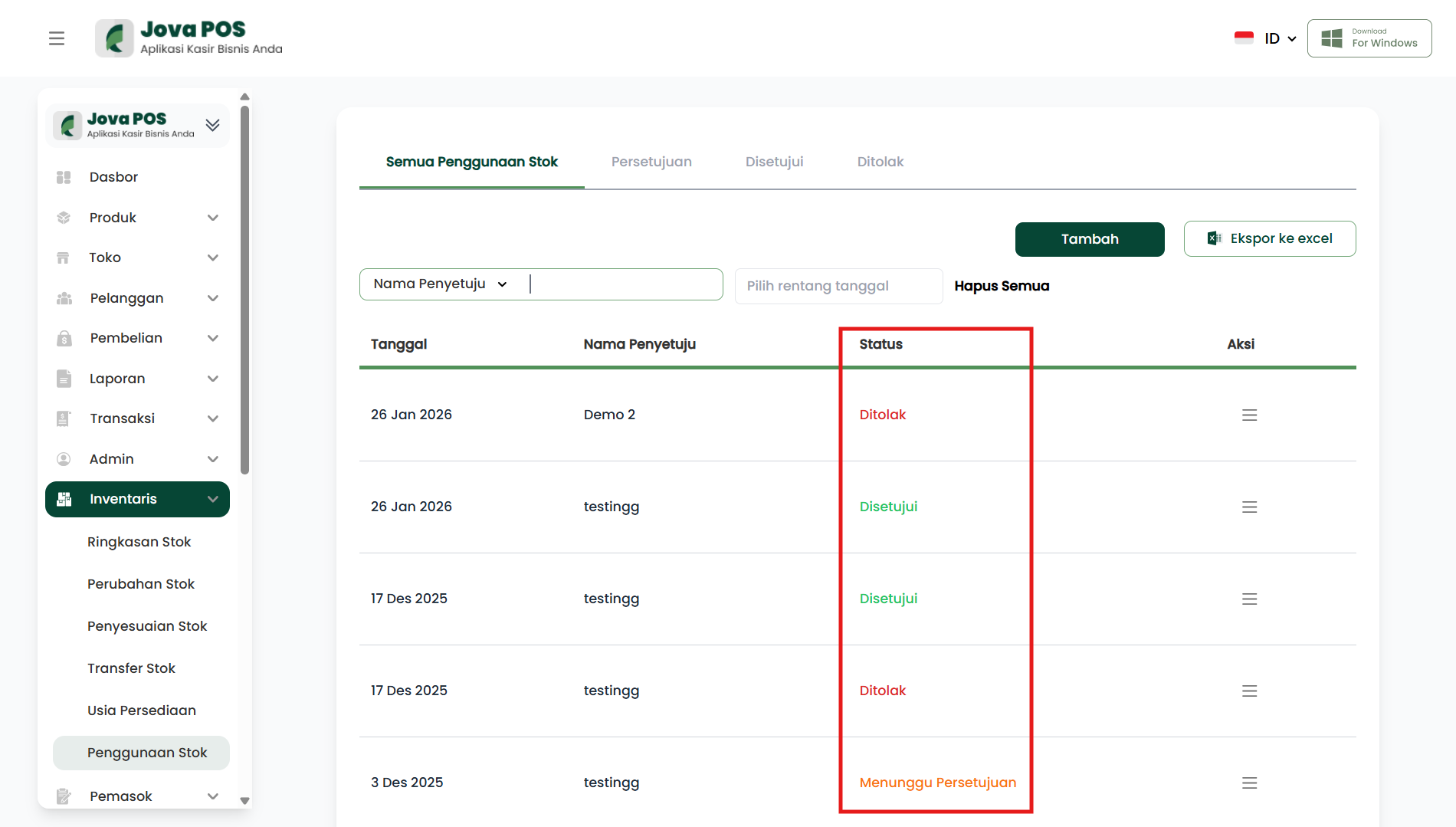Click the Pilih rentang tanggal field
Viewport: 1456px width, 827px height.
[x=838, y=286]
